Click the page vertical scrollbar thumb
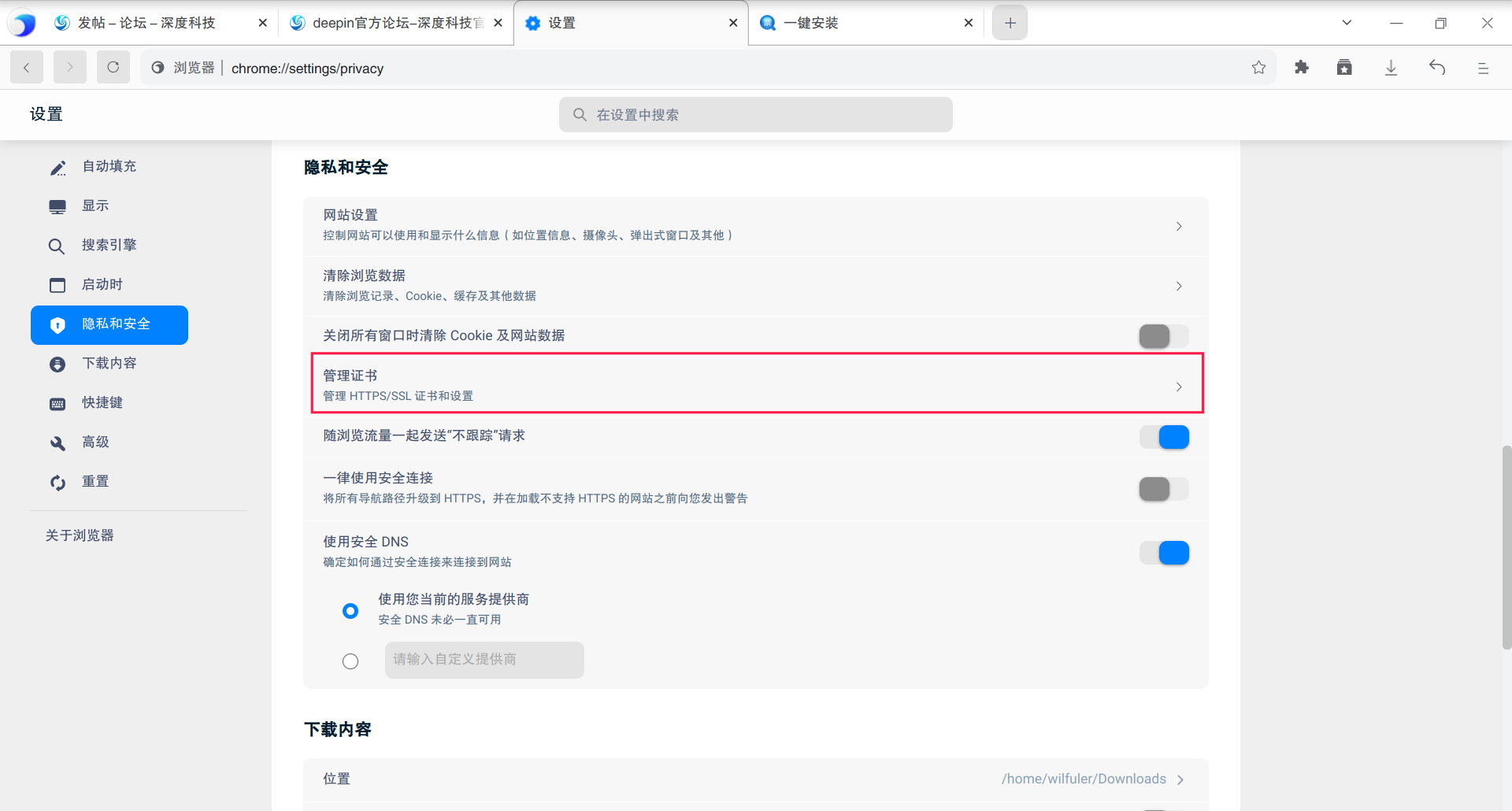 pos(1506,547)
